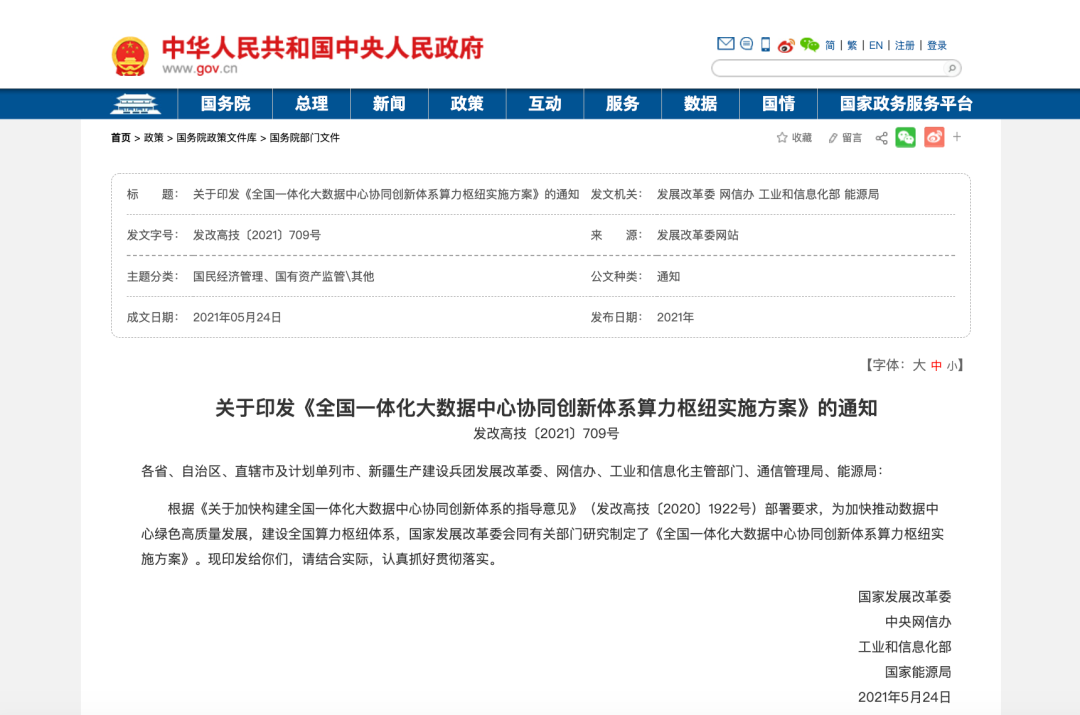Click the share icon

coord(881,138)
